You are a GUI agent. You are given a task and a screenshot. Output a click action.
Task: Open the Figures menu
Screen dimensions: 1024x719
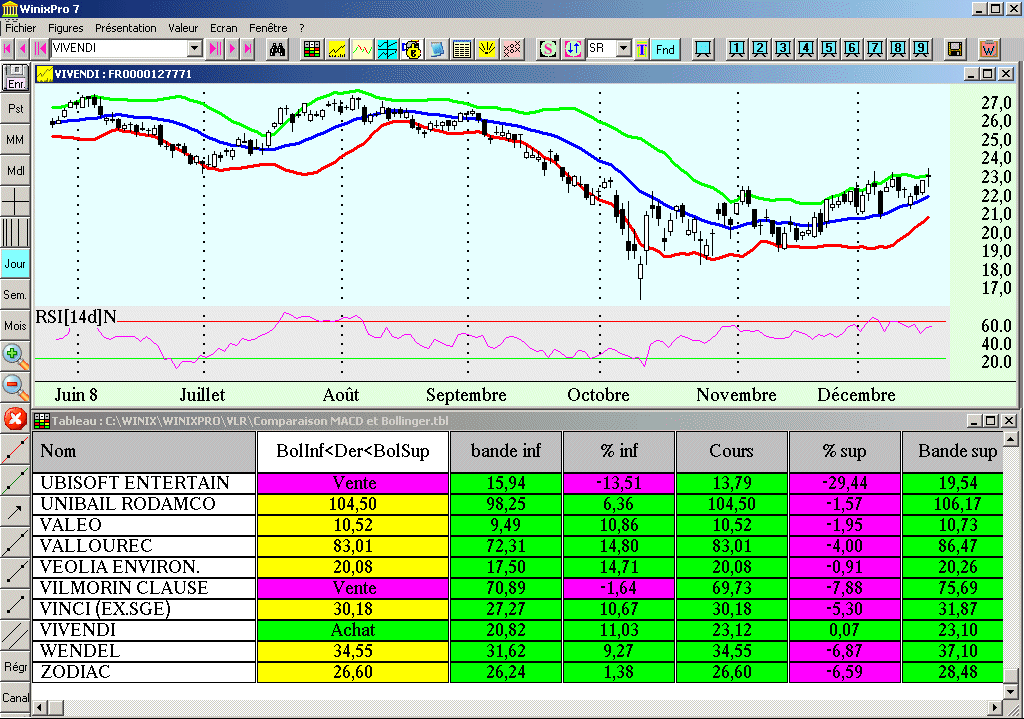tap(66, 28)
